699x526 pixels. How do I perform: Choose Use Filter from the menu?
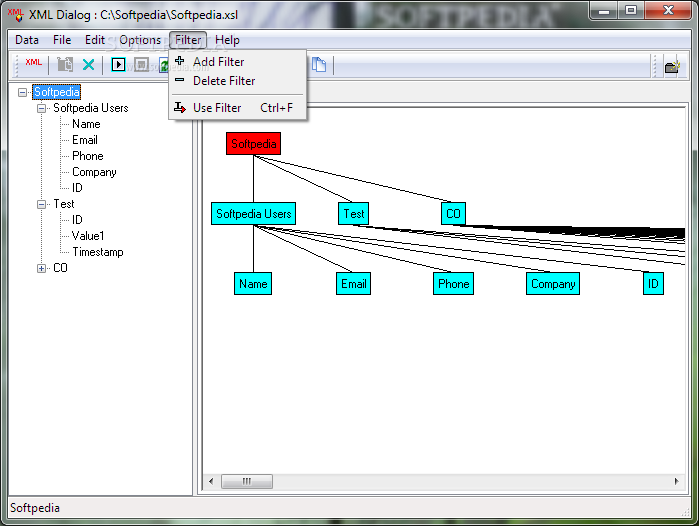(238, 107)
